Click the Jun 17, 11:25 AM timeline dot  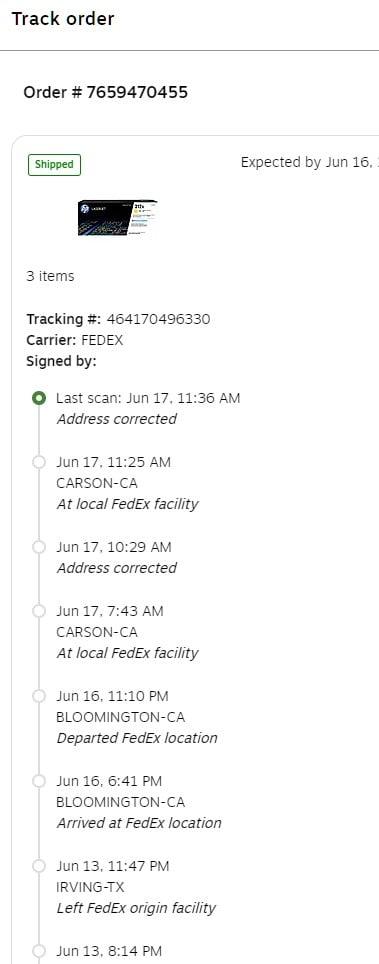point(39,462)
